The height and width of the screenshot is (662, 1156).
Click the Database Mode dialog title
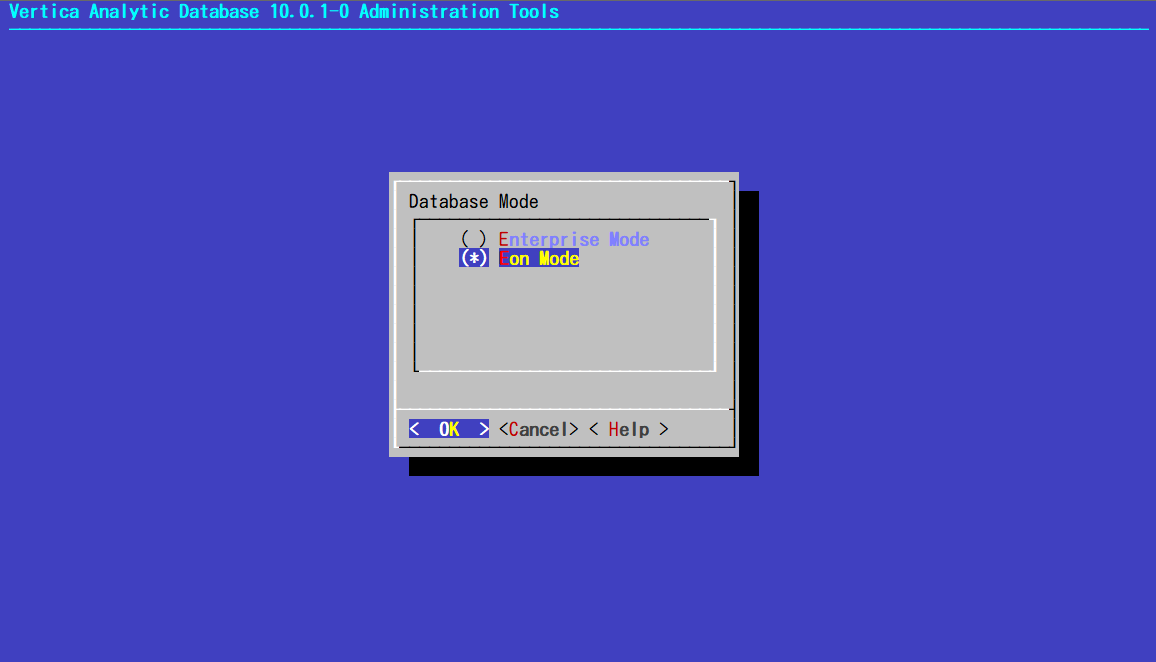point(473,201)
